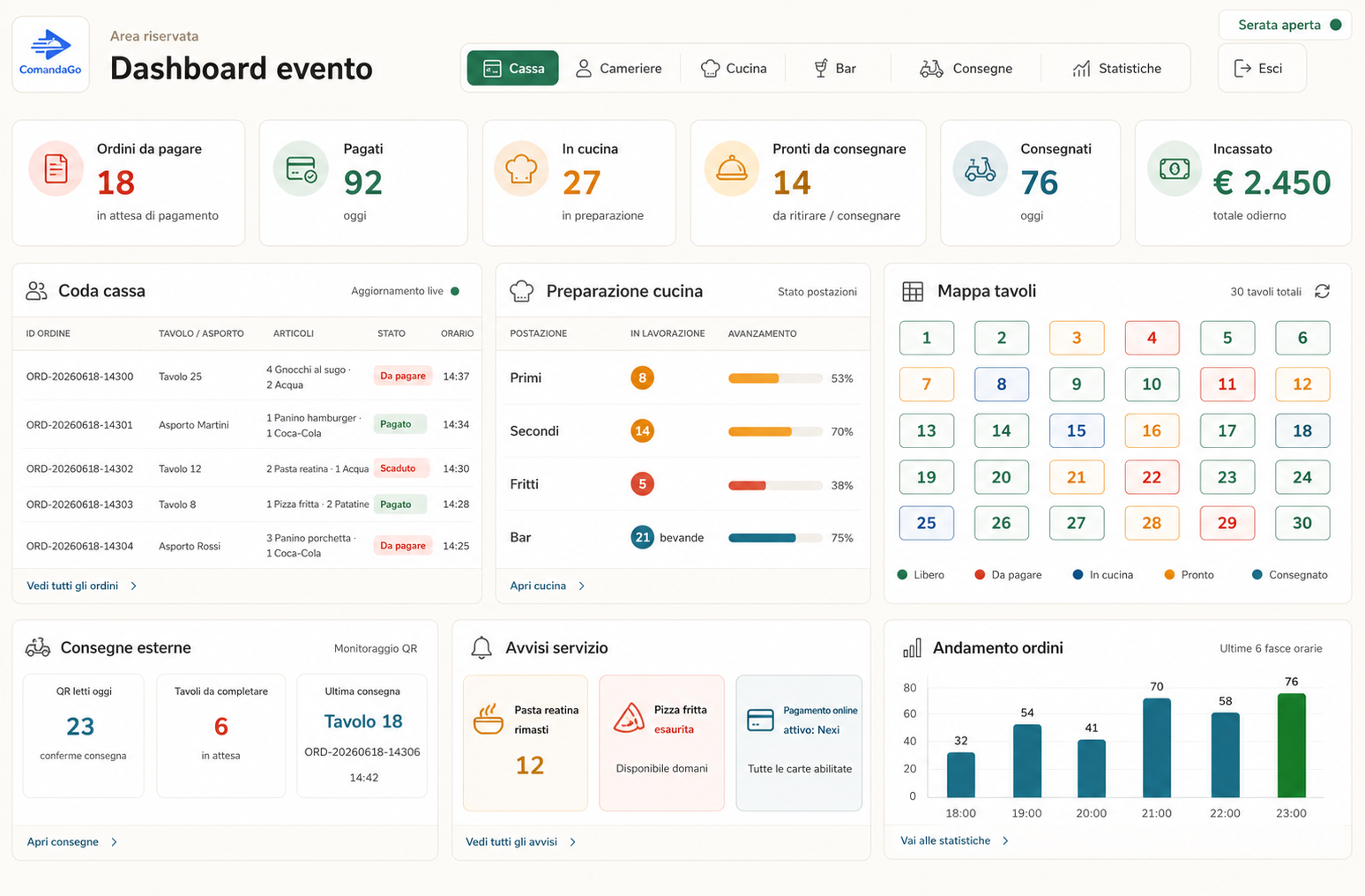This screenshot has width=1365, height=896.
Task: Select table 4 on the map
Action: click(1152, 338)
